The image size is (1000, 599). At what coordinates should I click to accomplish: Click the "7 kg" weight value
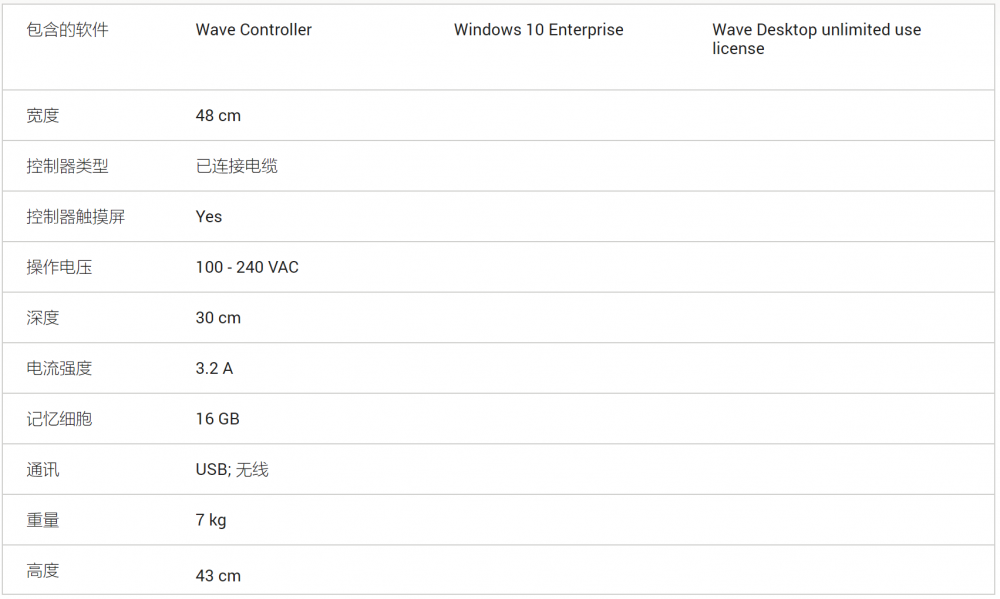point(211,520)
